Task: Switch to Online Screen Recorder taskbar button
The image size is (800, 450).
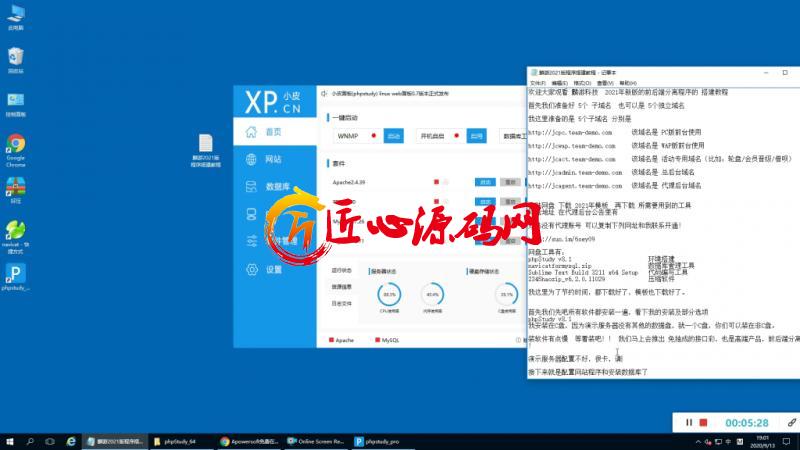Action: point(316,441)
